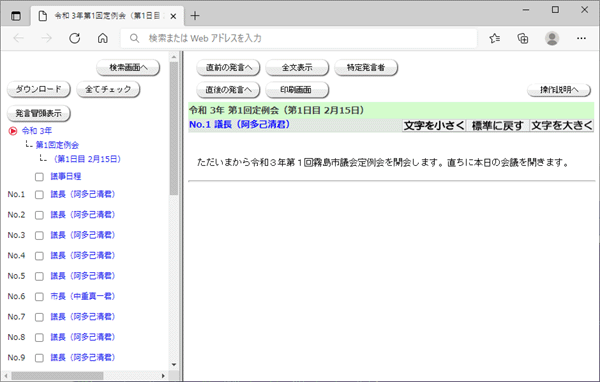Screen dimensions: 600x382
Task: Open the 第1回定例会 tree link
Action: [57, 145]
